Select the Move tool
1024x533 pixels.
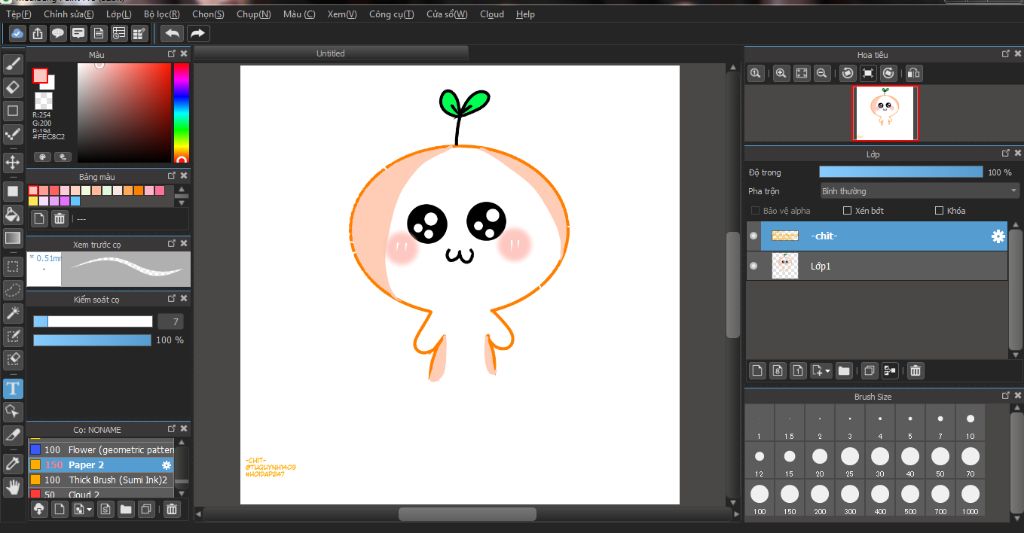pos(13,161)
